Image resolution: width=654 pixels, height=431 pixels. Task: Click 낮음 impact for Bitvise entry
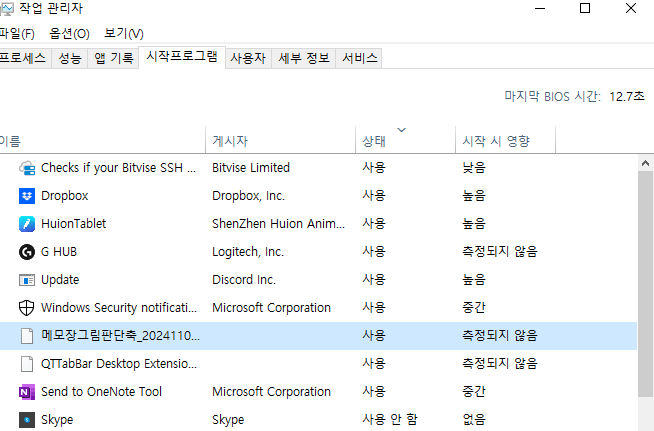474,168
